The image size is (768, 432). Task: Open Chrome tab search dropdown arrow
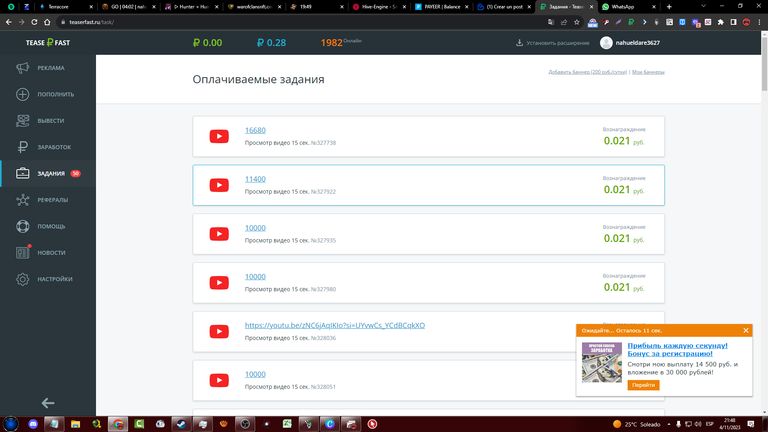(x=703, y=6)
